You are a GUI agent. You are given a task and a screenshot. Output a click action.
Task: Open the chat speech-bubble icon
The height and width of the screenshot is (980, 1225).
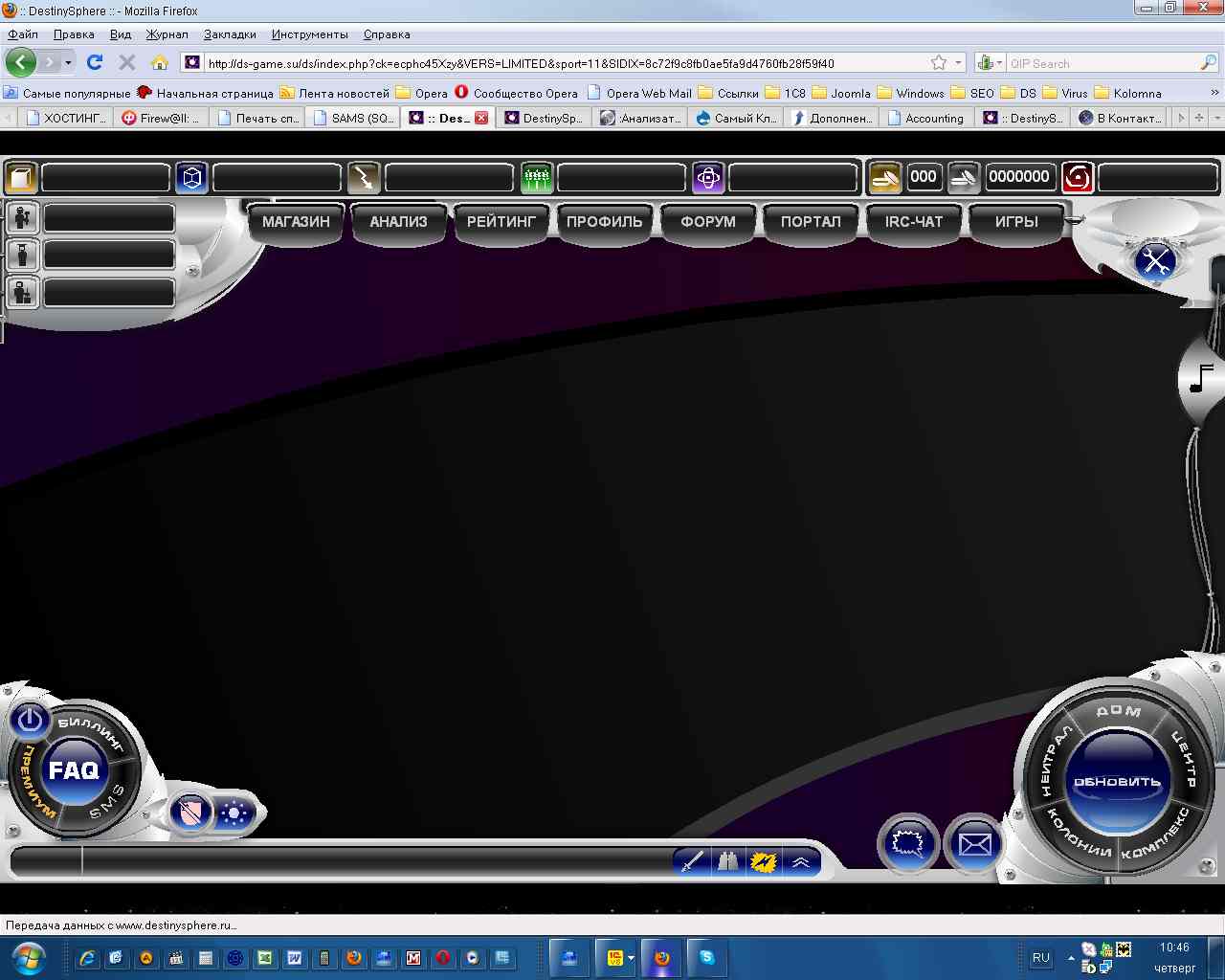click(x=908, y=843)
